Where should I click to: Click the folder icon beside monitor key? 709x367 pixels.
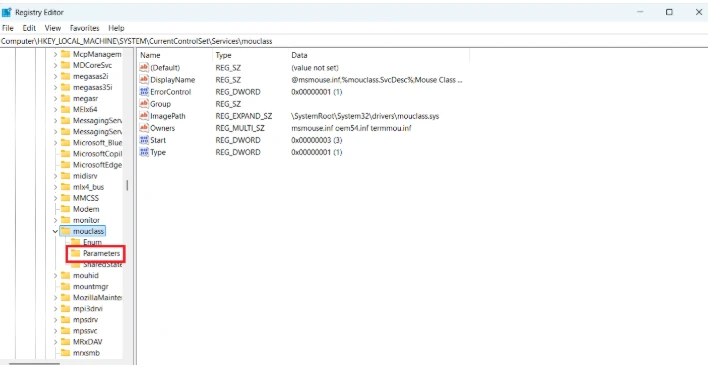tap(66, 220)
